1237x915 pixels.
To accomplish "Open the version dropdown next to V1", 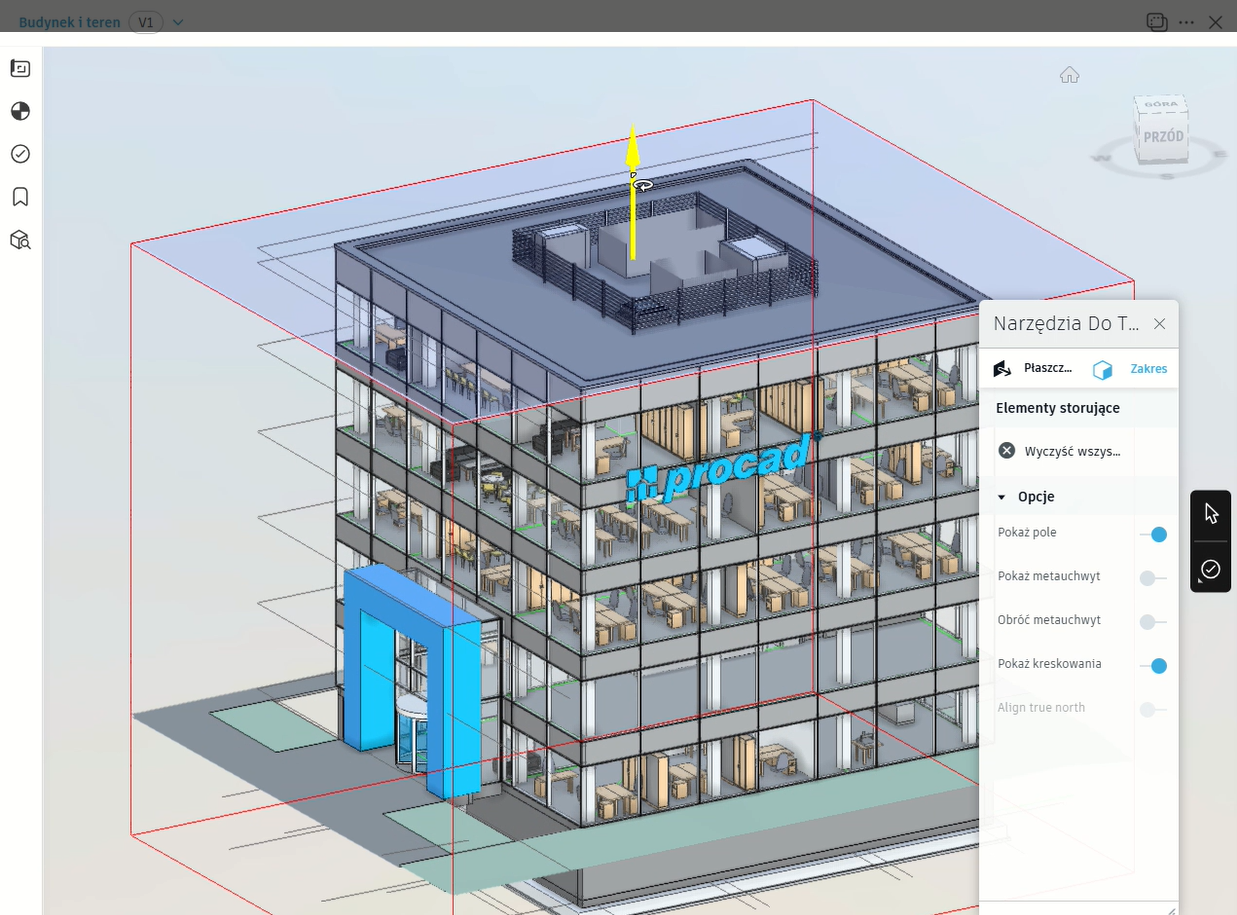I will (178, 22).
